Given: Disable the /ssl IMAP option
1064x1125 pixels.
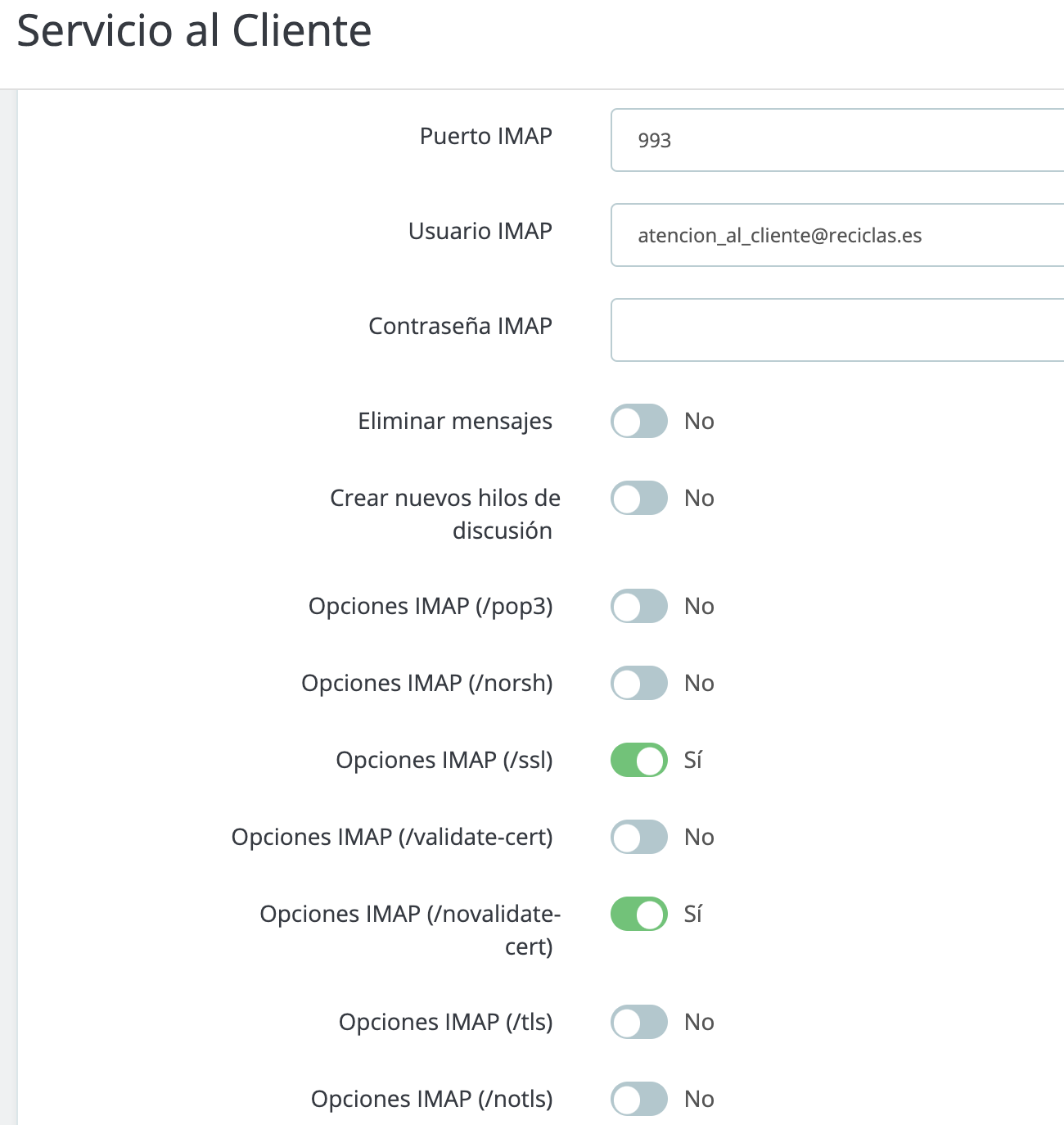Looking at the screenshot, I should (639, 760).
